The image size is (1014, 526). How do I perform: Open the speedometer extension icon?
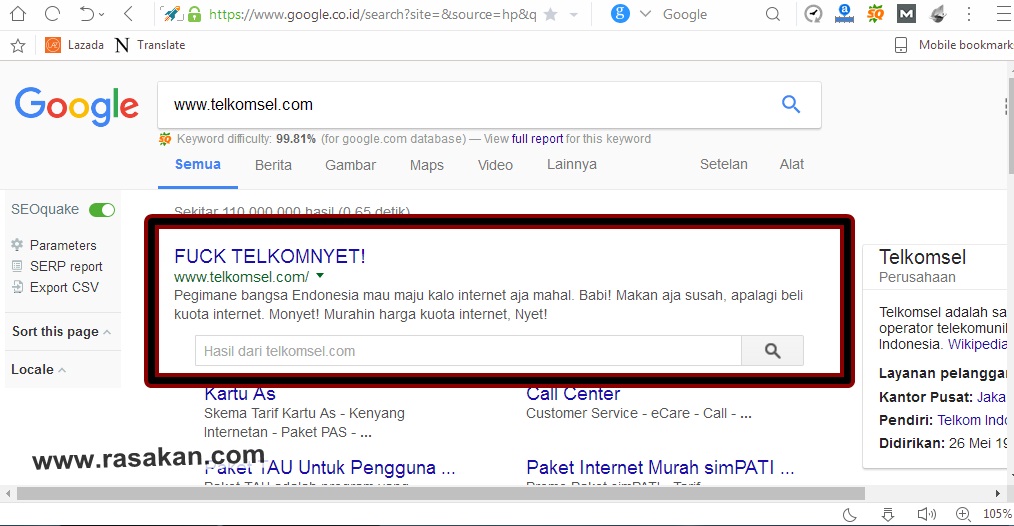[813, 14]
